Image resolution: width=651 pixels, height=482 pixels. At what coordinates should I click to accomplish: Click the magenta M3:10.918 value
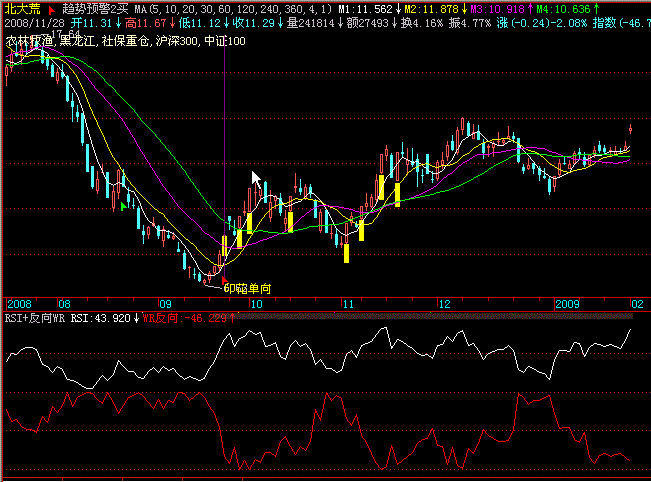click(497, 9)
